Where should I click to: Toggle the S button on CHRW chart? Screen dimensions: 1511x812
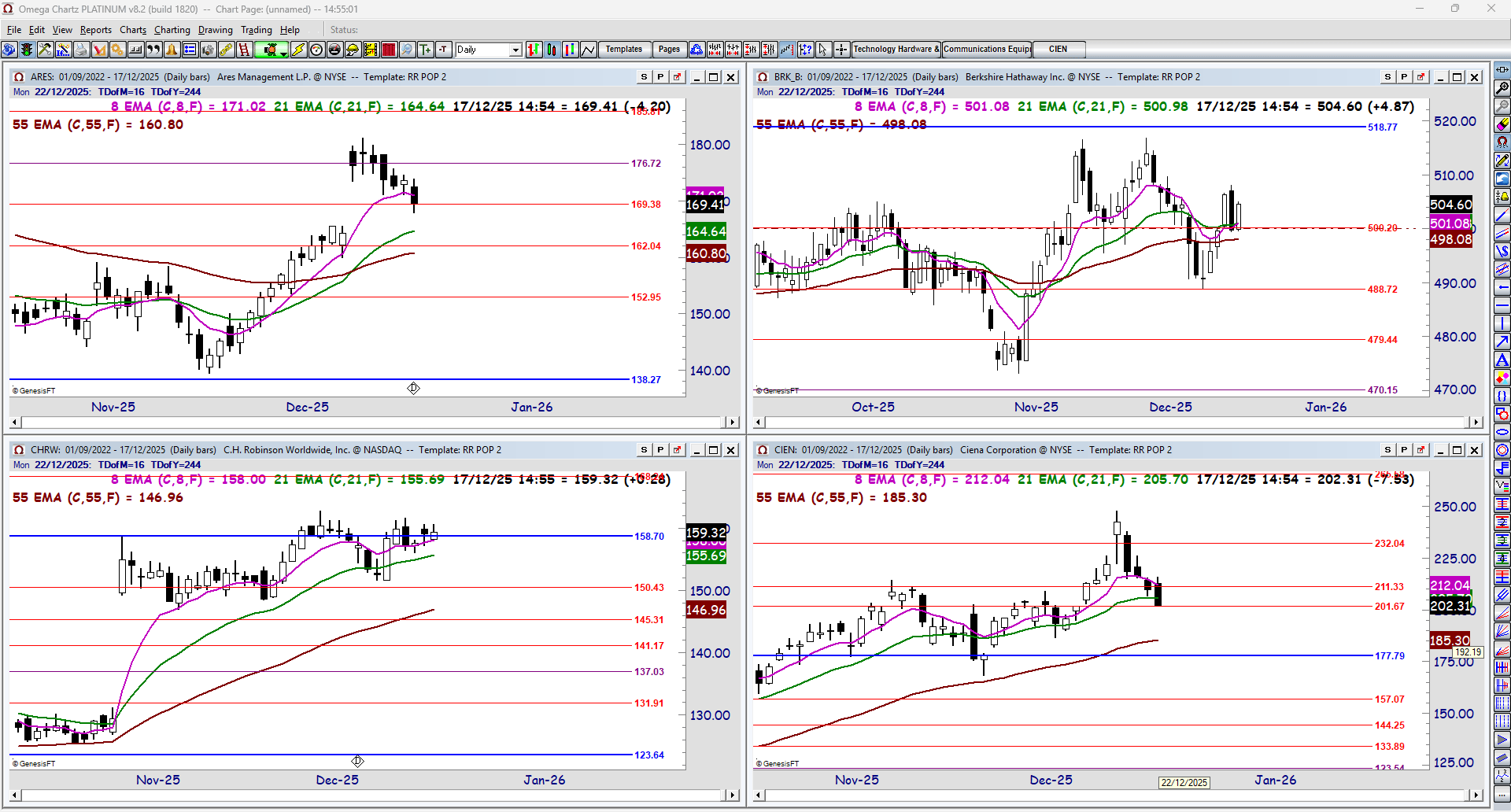644,450
